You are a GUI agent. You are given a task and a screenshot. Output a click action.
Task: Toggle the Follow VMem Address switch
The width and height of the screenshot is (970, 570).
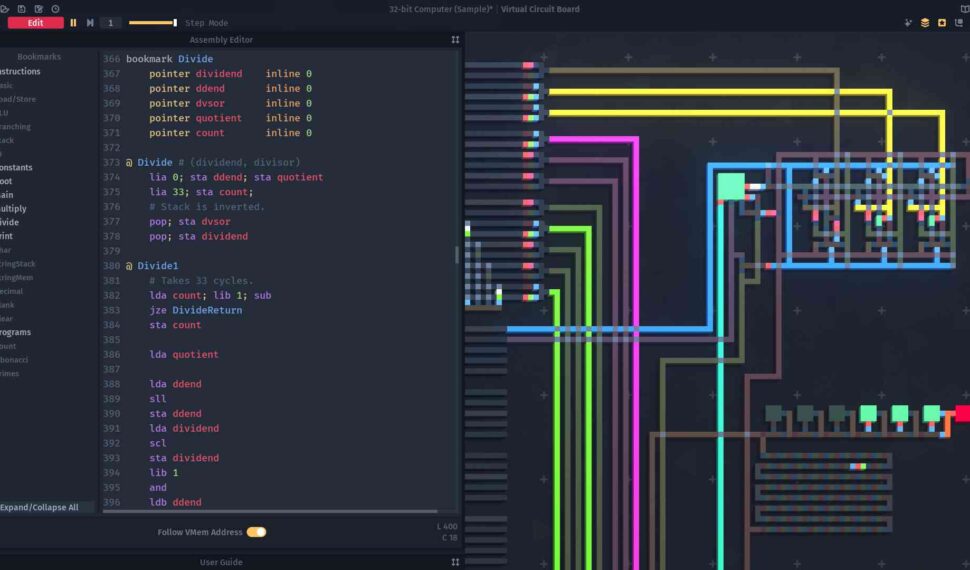(256, 532)
